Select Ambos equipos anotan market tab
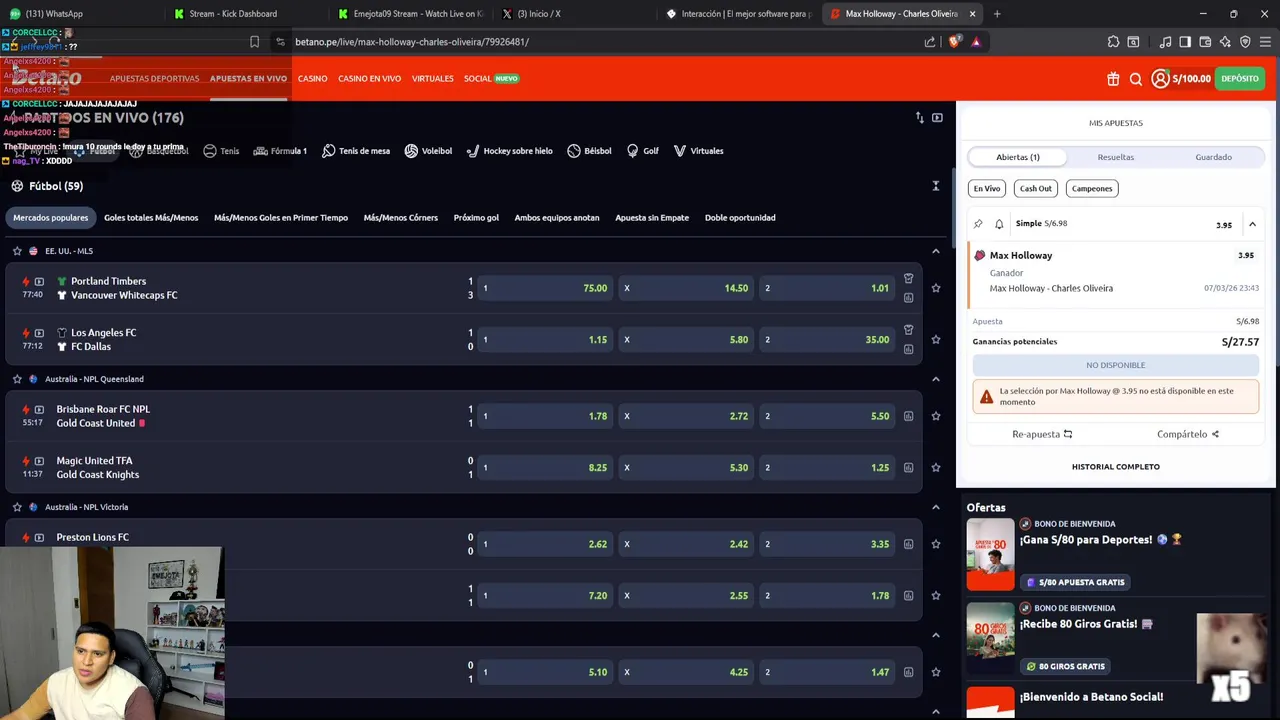1280x720 pixels. pos(557,218)
